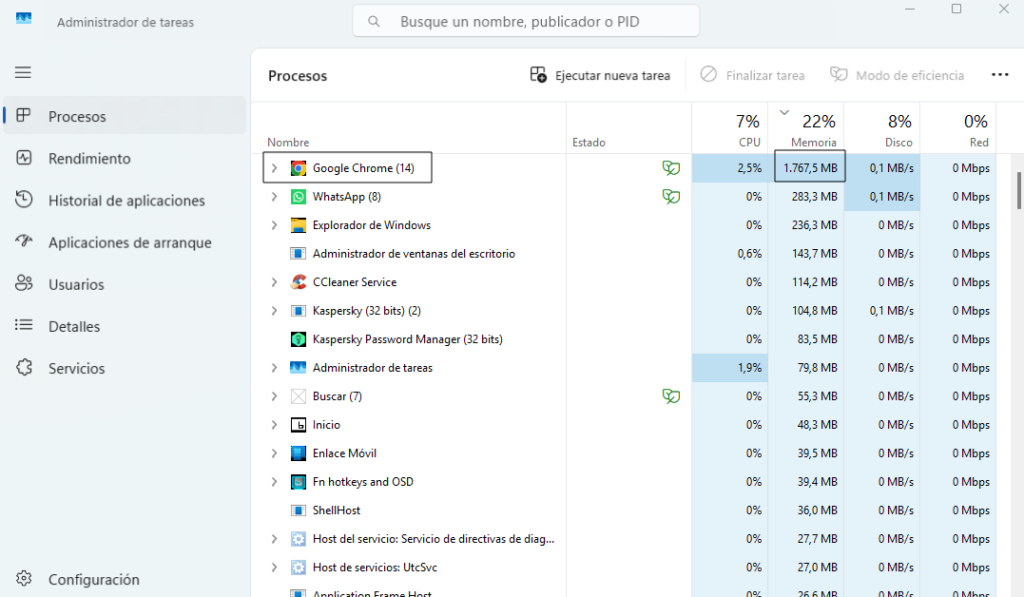Image resolution: width=1024 pixels, height=597 pixels.
Task: Expand the Administrador de tareas process
Action: 274,368
